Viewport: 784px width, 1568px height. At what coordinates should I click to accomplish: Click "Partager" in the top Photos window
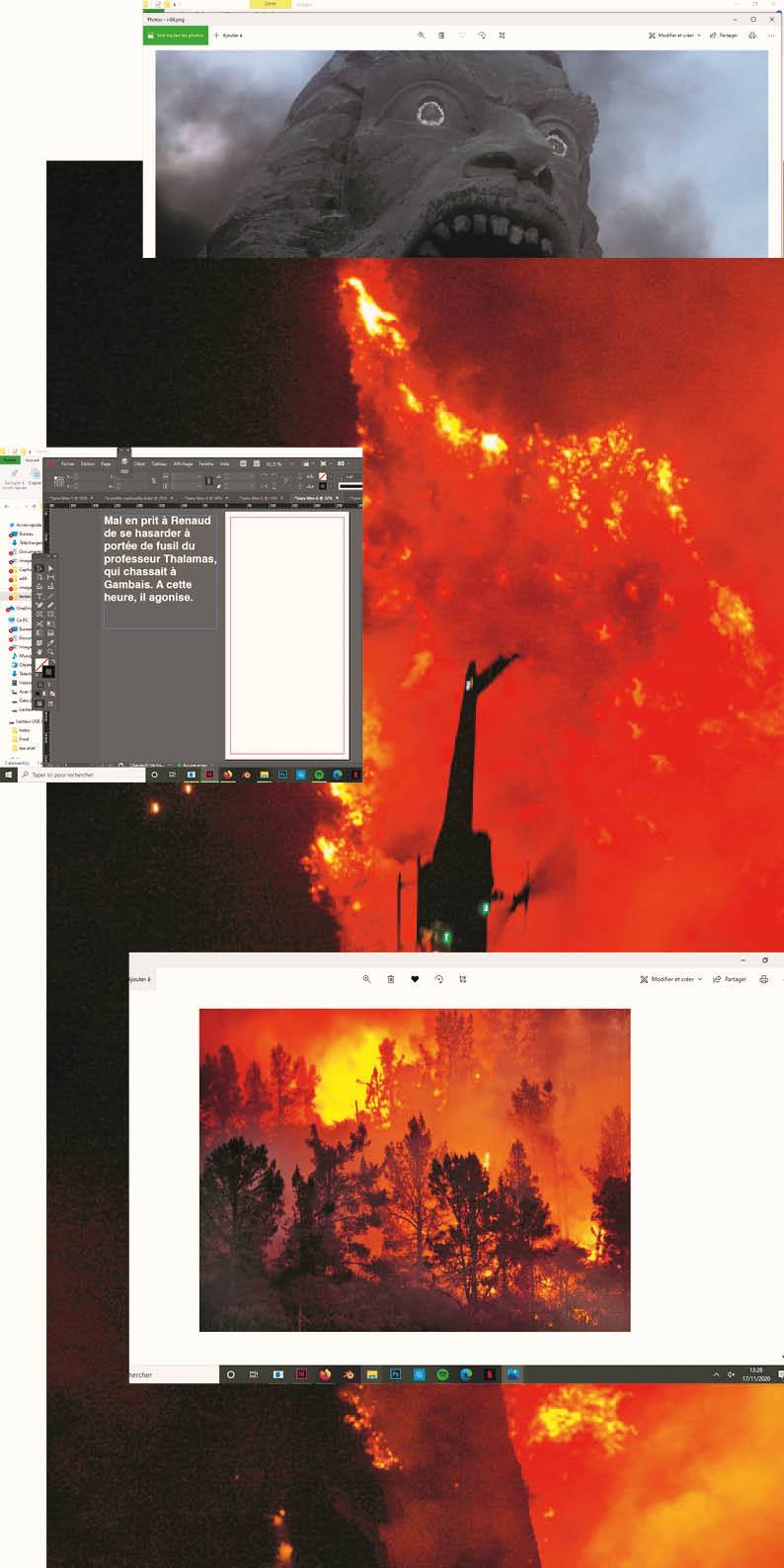click(724, 36)
